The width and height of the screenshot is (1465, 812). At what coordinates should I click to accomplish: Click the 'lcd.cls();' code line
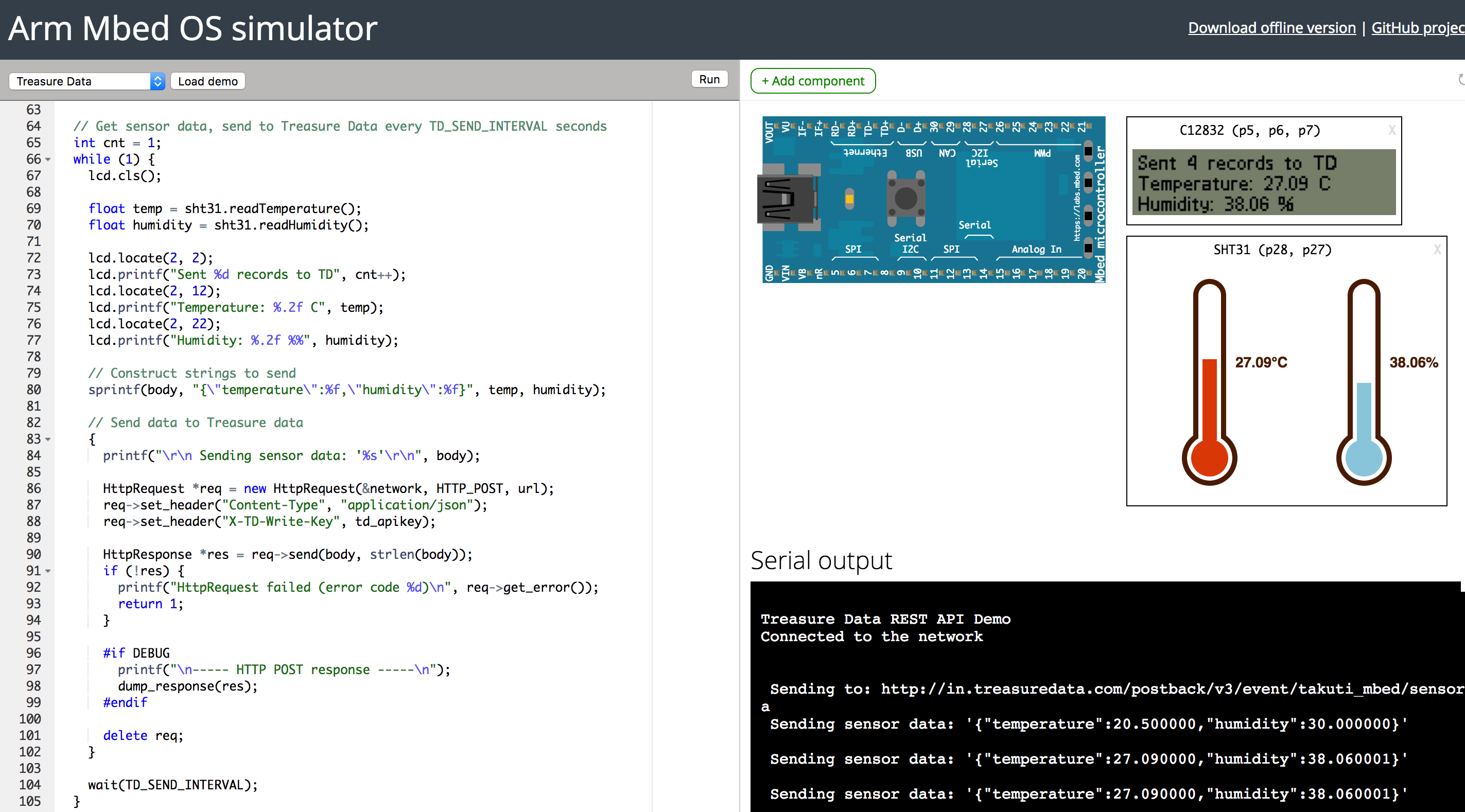(x=125, y=175)
